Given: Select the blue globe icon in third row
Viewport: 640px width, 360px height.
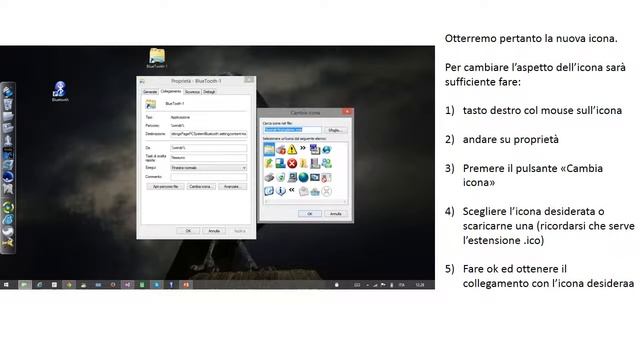Looking at the screenshot, I should pos(303,177).
